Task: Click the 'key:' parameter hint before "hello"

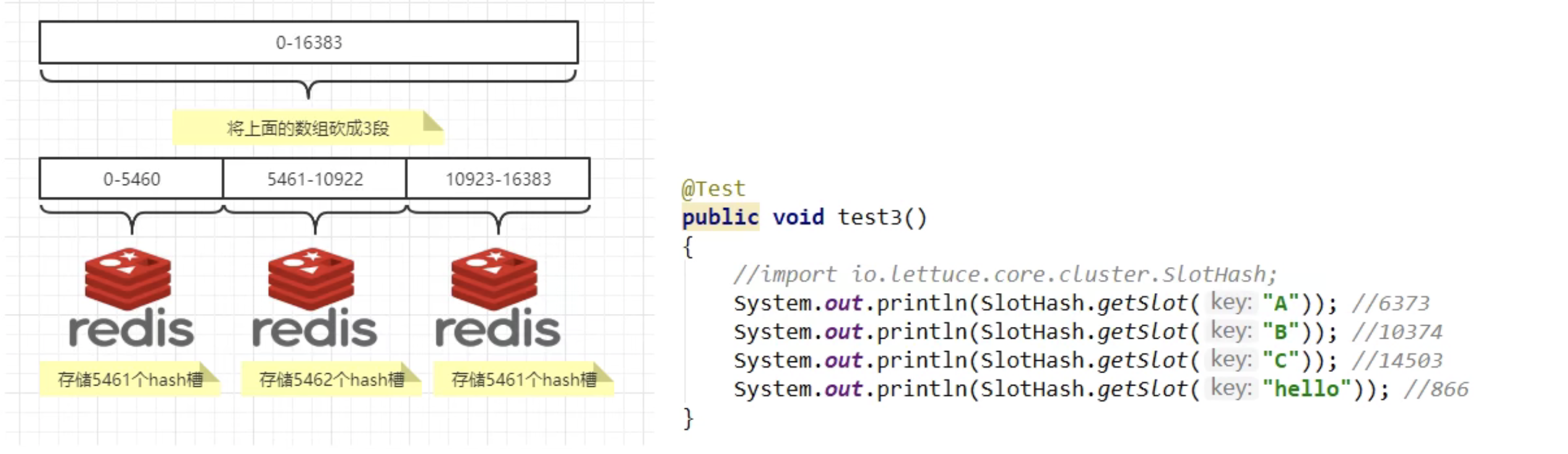Action: pos(1231,388)
